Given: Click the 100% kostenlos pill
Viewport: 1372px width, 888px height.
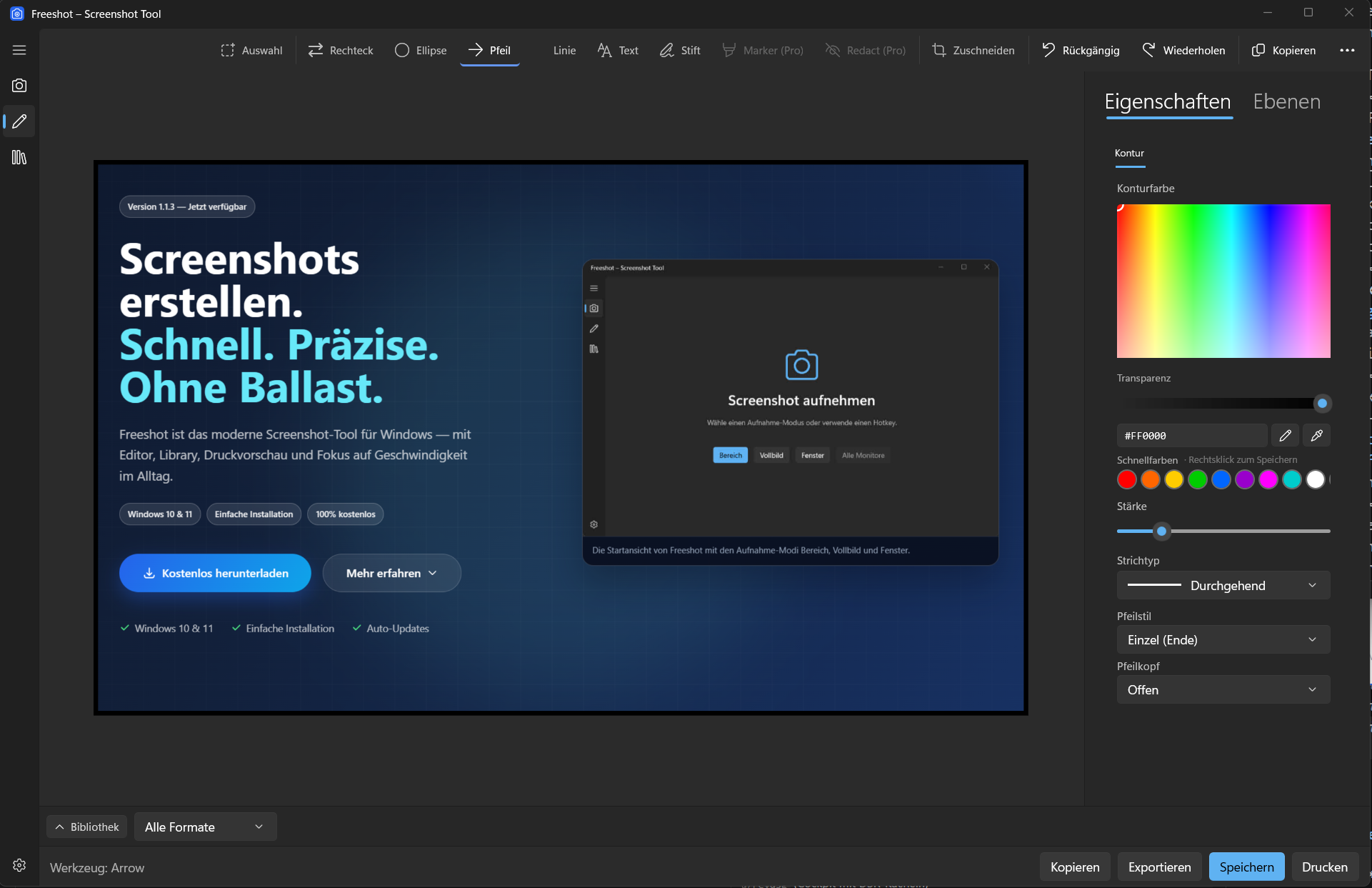Looking at the screenshot, I should 346,514.
